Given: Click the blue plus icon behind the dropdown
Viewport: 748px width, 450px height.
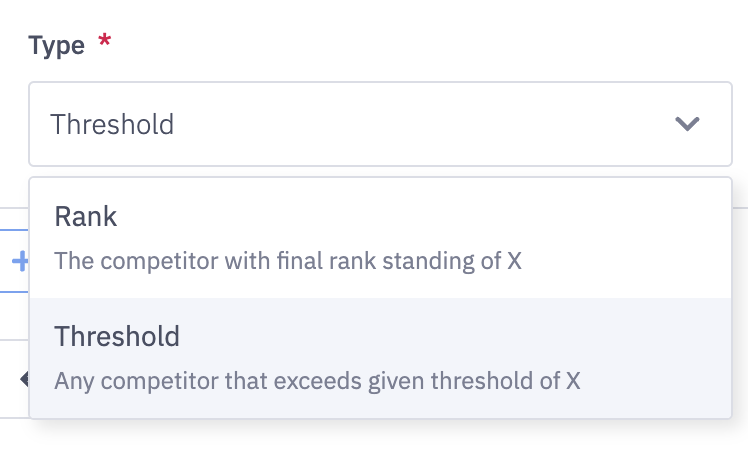Looking at the screenshot, I should click(x=20, y=262).
